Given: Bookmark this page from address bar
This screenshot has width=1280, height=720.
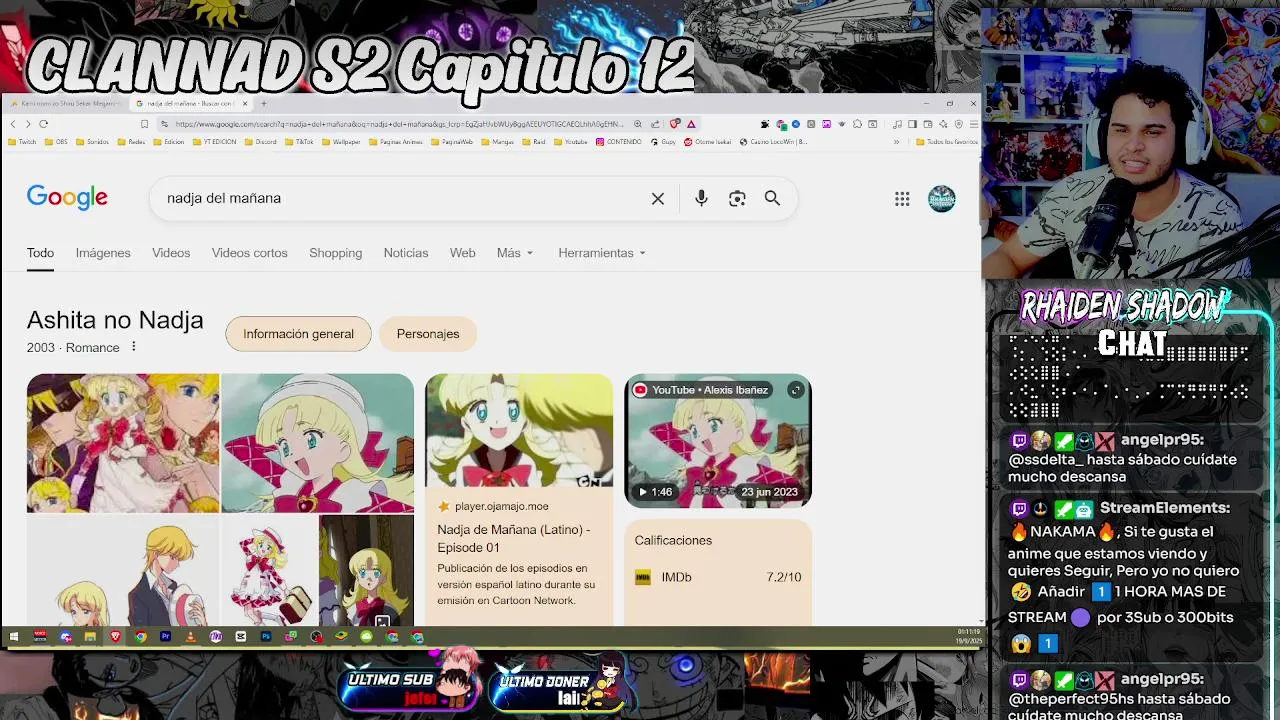Looking at the screenshot, I should [144, 124].
